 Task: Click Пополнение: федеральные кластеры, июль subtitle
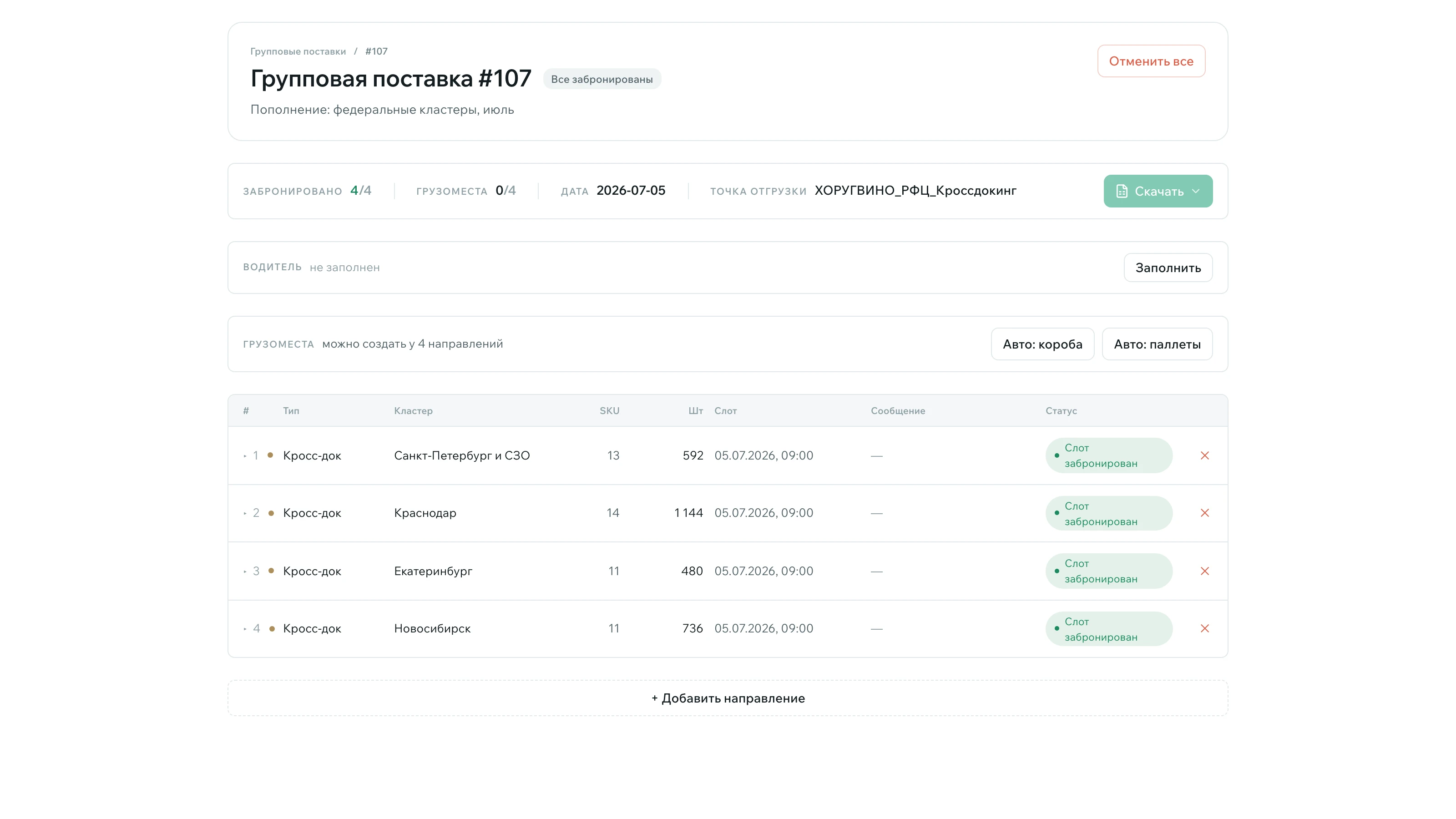click(382, 110)
